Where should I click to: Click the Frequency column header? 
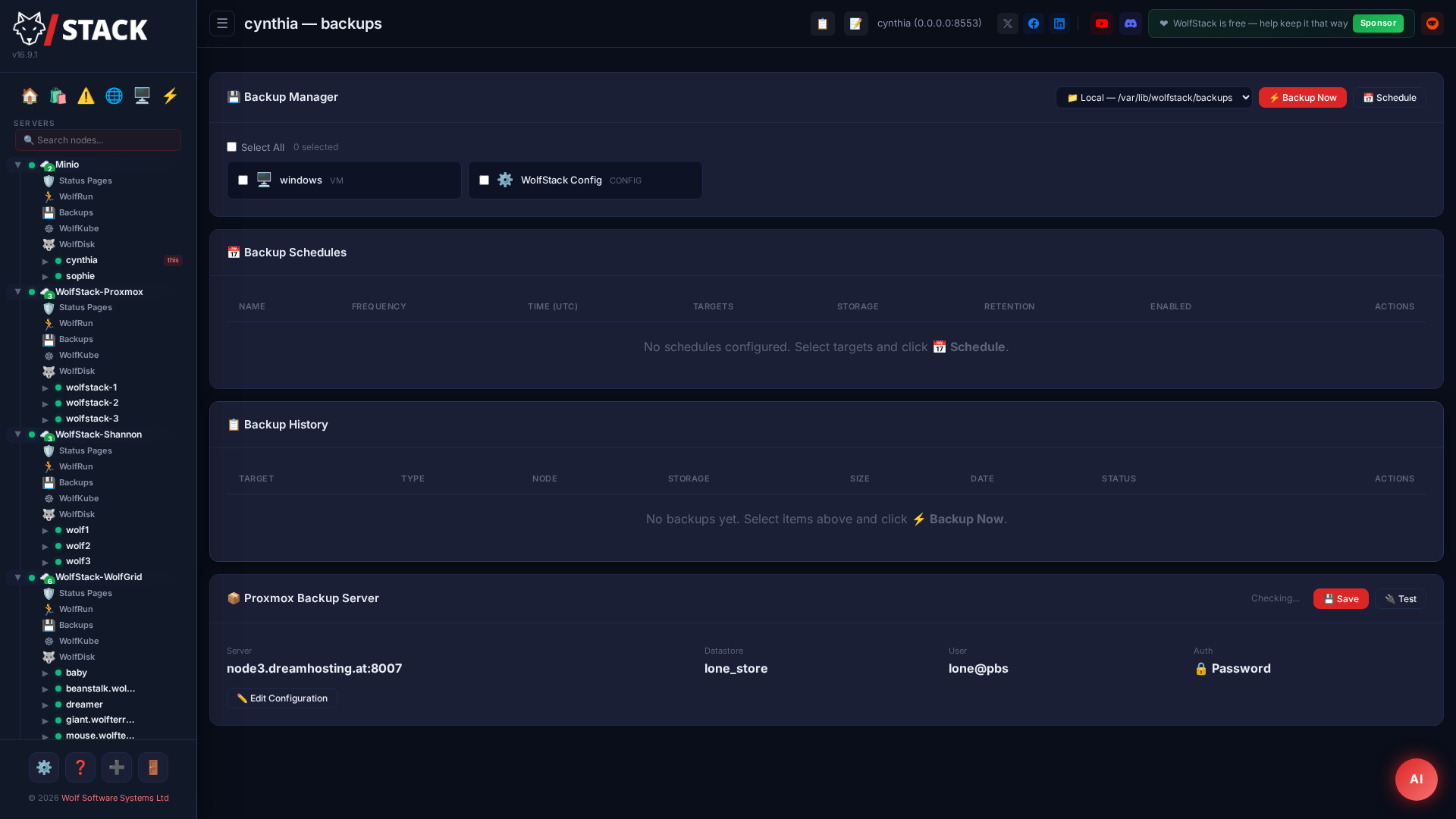[379, 306]
